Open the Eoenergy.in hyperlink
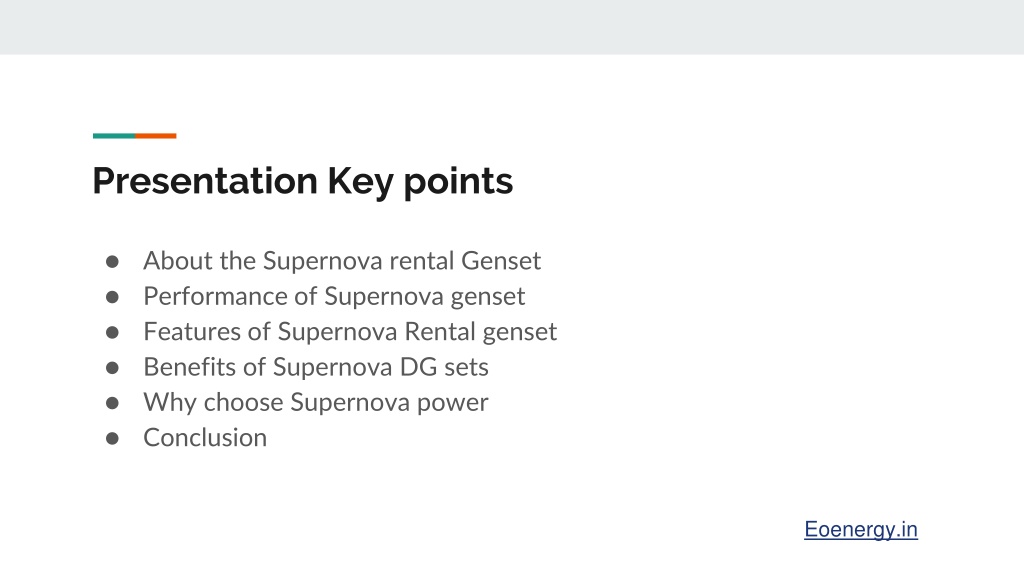The height and width of the screenshot is (576, 1024). (861, 530)
